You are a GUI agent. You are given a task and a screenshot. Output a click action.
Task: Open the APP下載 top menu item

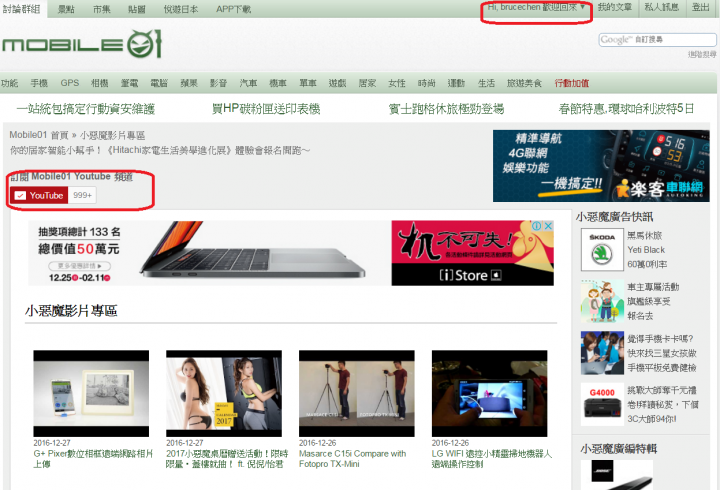(x=233, y=9)
